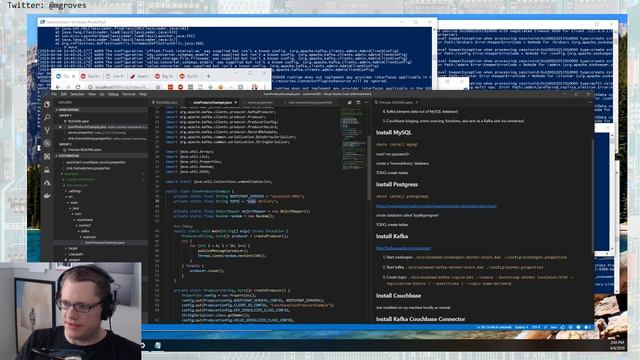Click the language mode Java in the status bar

(x=554, y=327)
